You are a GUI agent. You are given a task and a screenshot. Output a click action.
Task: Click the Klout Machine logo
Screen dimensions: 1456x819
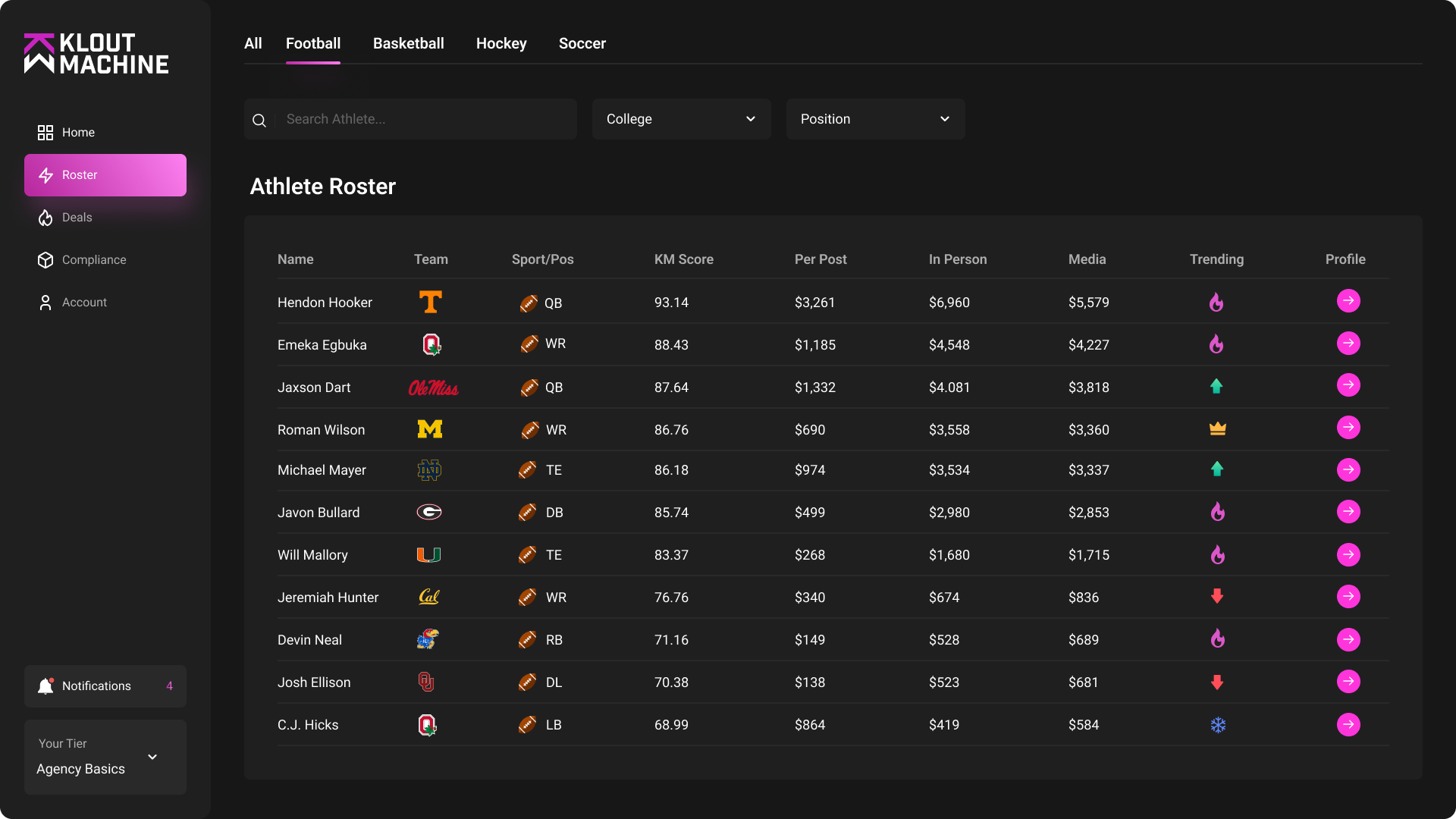[96, 53]
